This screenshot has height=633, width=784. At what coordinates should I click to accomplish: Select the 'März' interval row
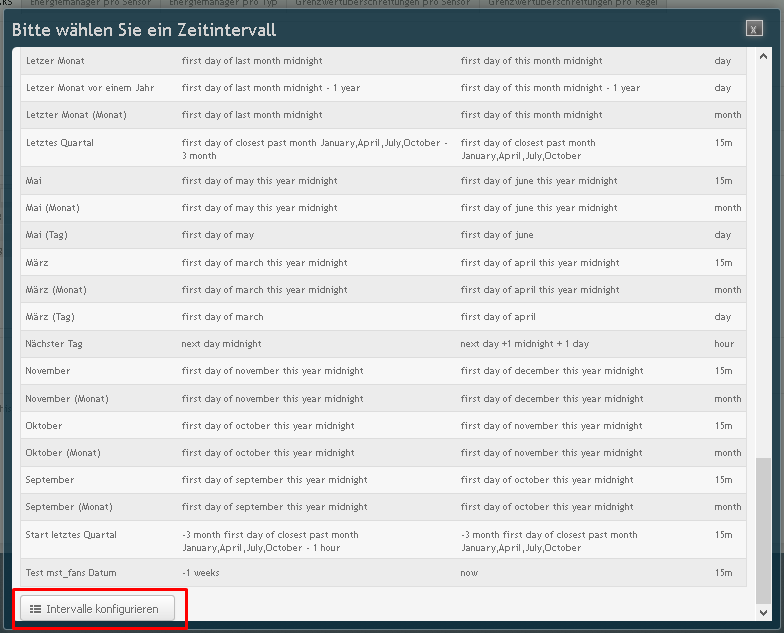(x=383, y=262)
